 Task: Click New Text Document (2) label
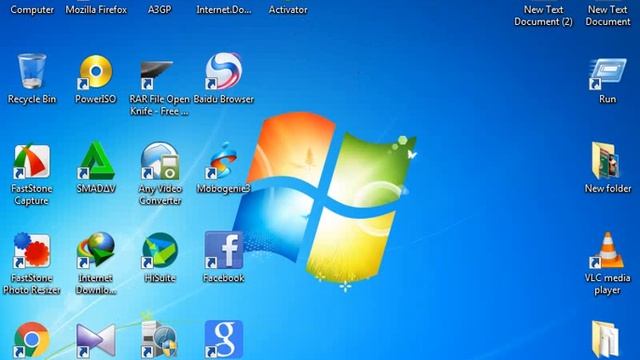(543, 16)
